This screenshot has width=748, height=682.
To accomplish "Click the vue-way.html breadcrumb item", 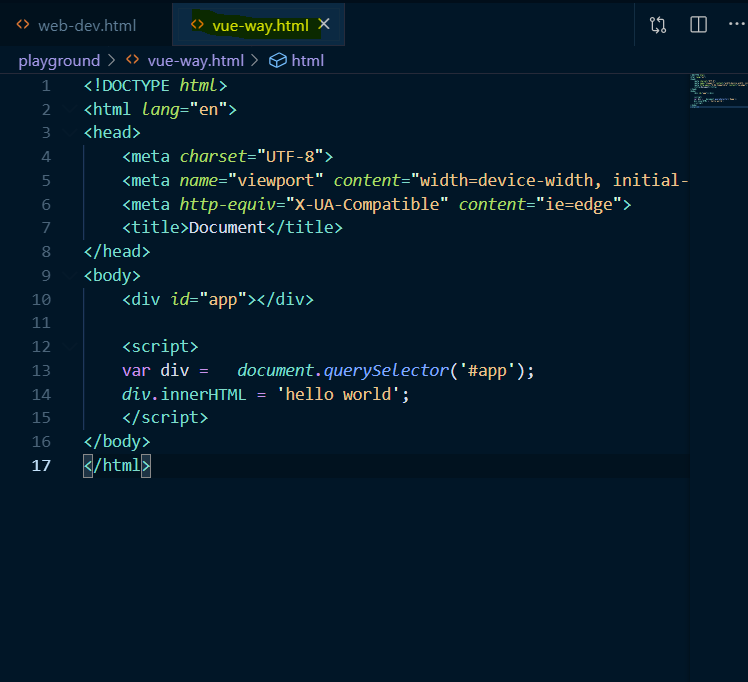I will point(196,61).
